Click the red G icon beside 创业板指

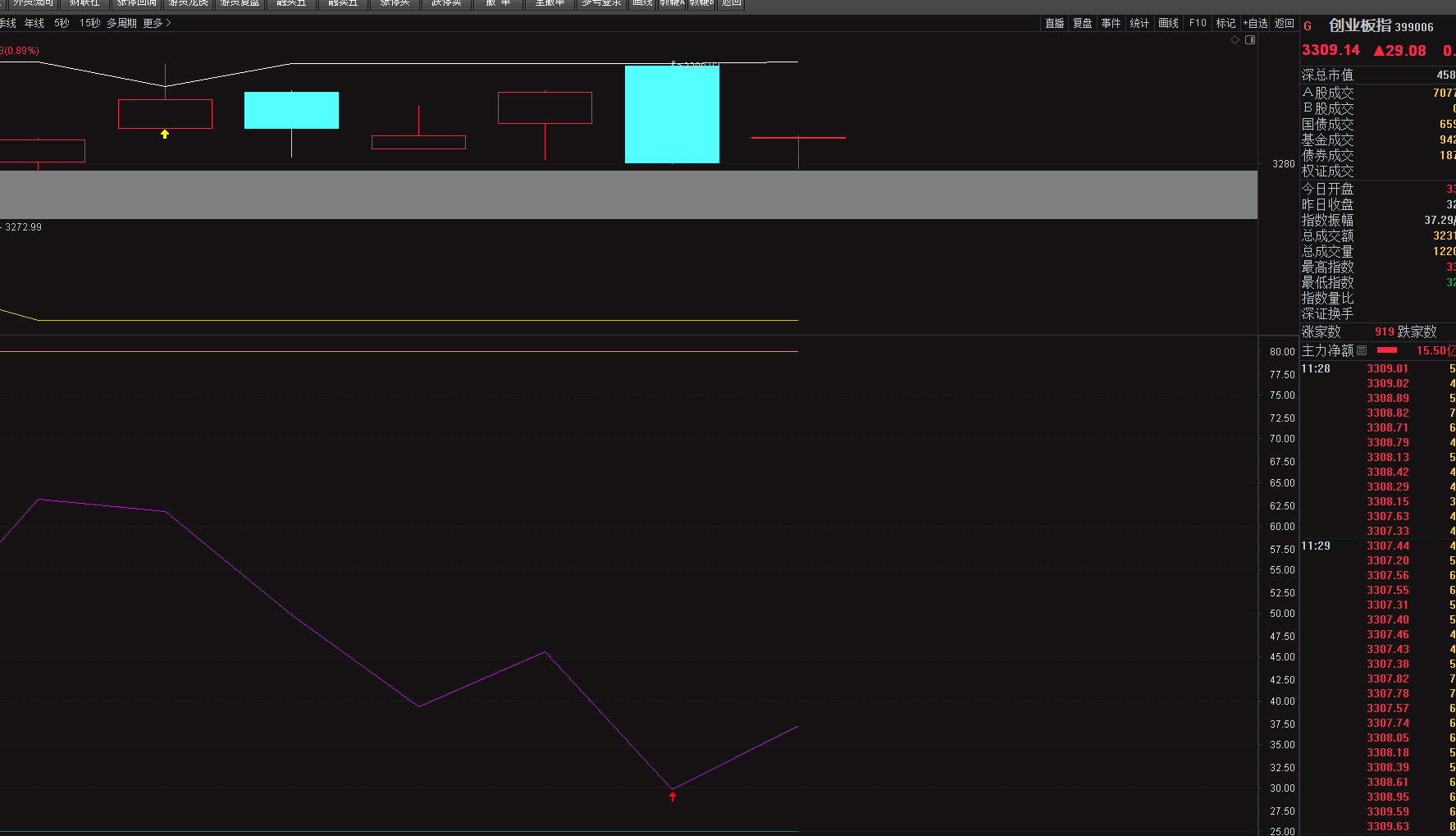[1308, 26]
